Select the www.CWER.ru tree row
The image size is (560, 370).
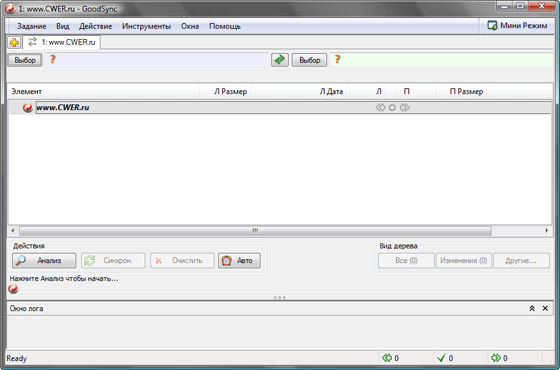coord(280,108)
